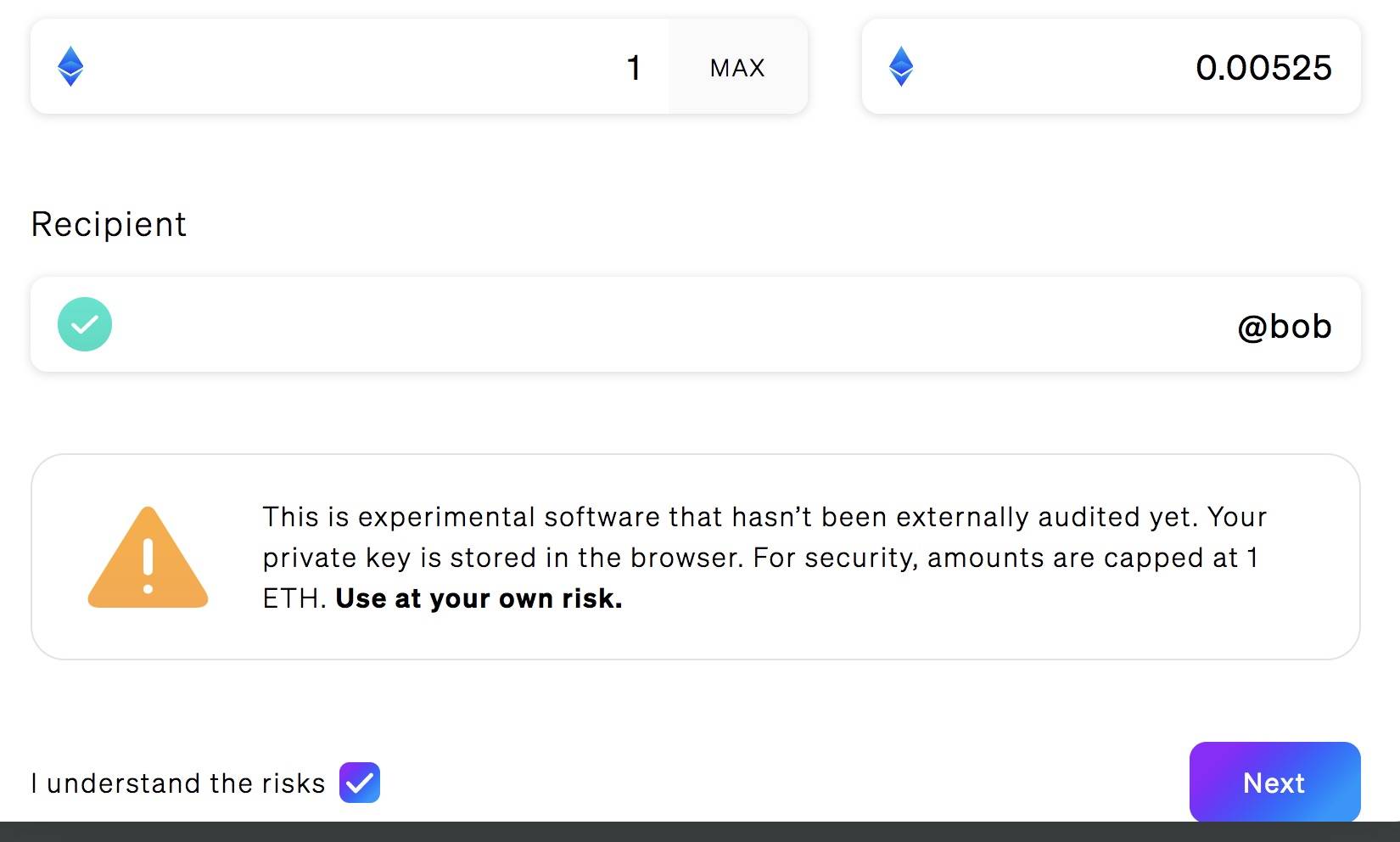1400x842 pixels.
Task: Click the digit 1 in the amount box
Action: [x=633, y=68]
